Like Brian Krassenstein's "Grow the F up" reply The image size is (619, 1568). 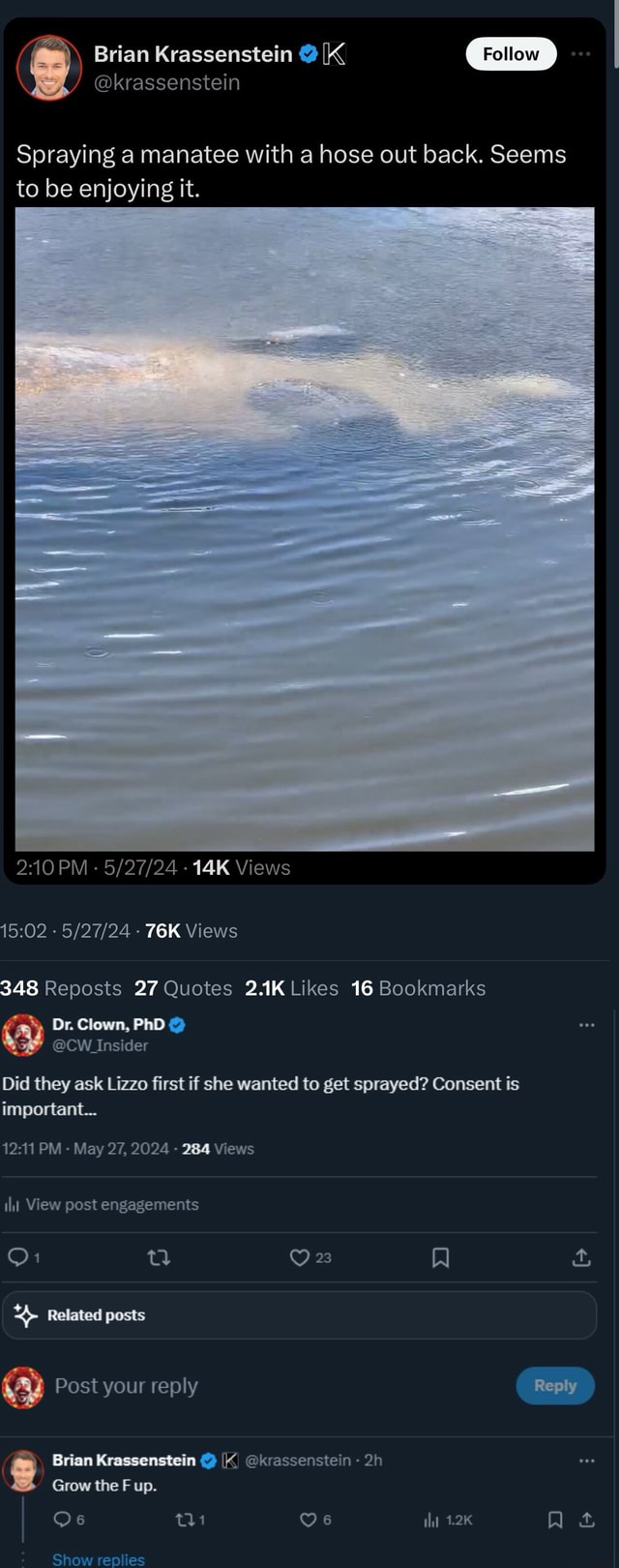click(309, 1520)
